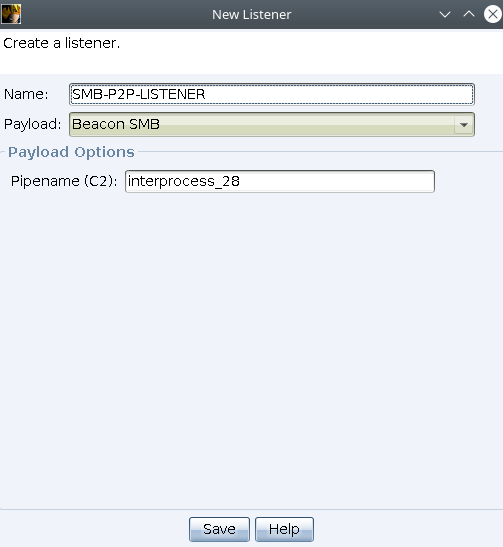Click the 'Payload:' label
This screenshot has height=547, width=503.
pyautogui.click(x=32, y=124)
